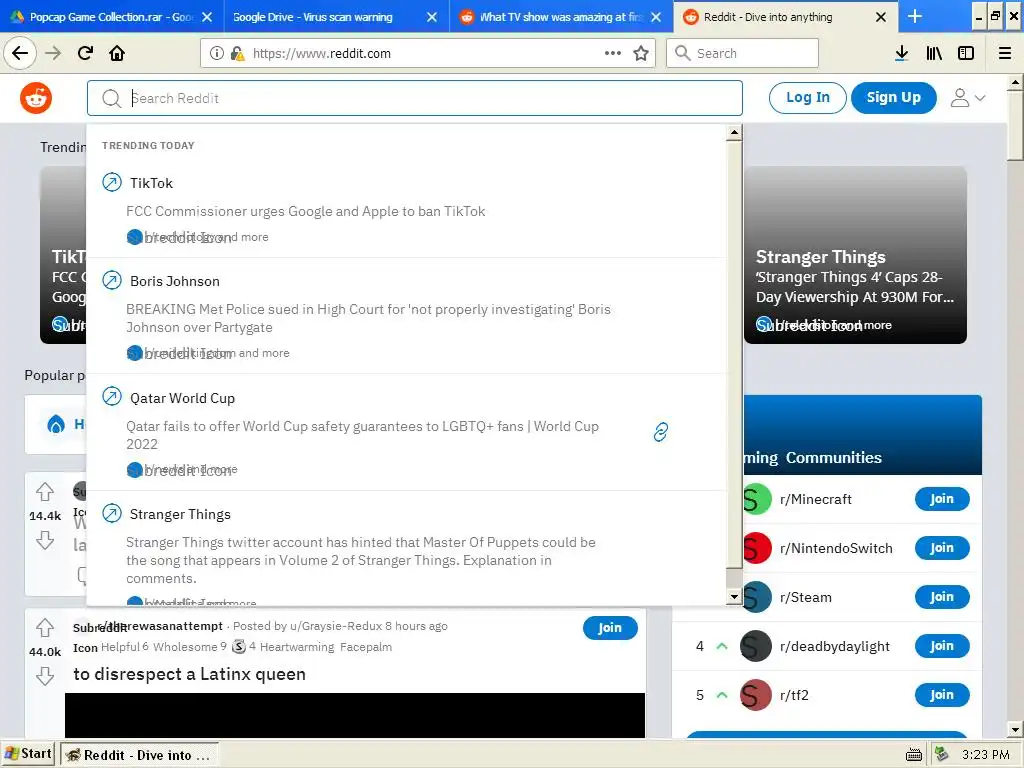Click the keyboard icon in system tray

(914, 755)
